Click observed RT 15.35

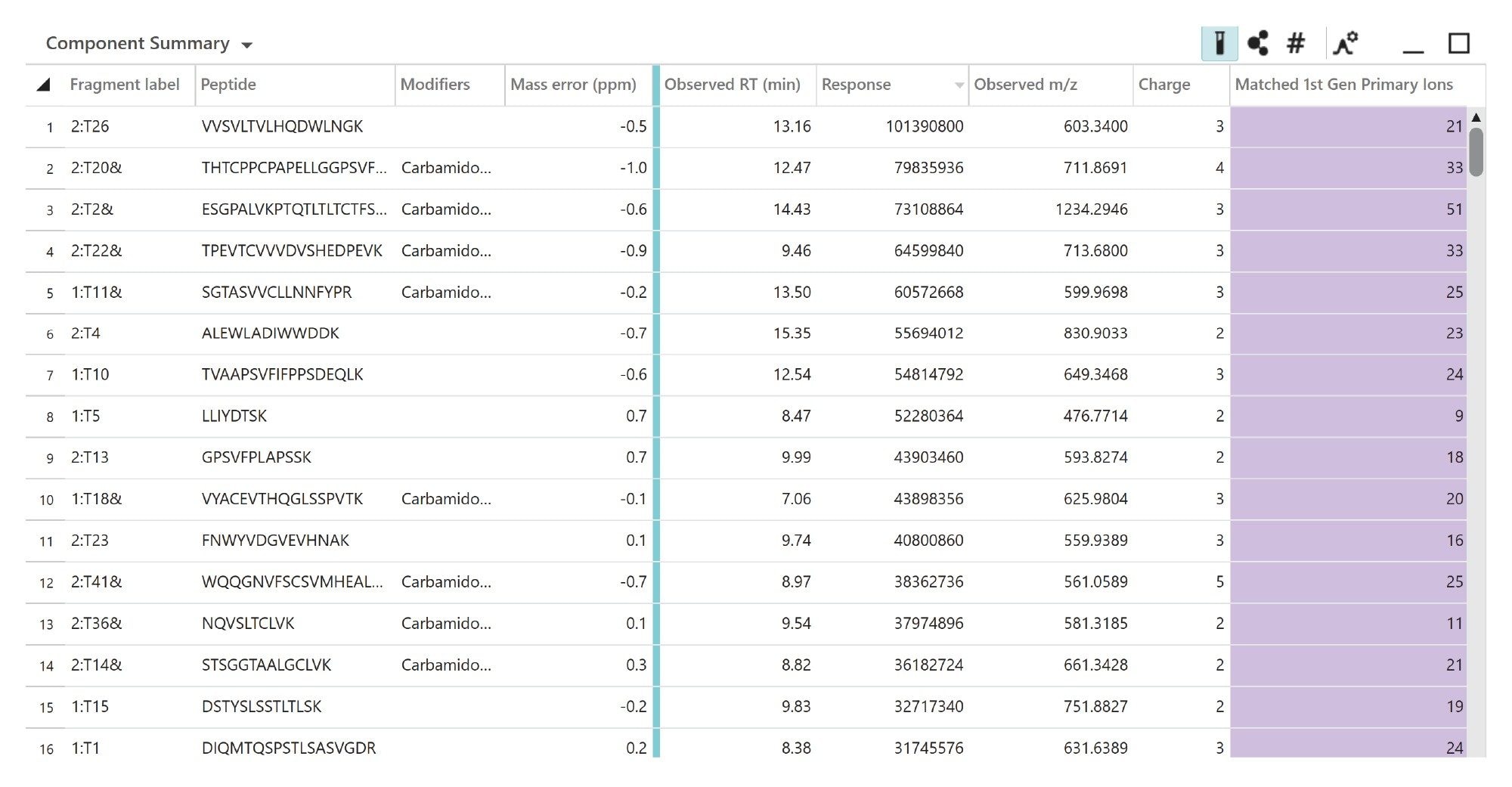pyautogui.click(x=792, y=333)
